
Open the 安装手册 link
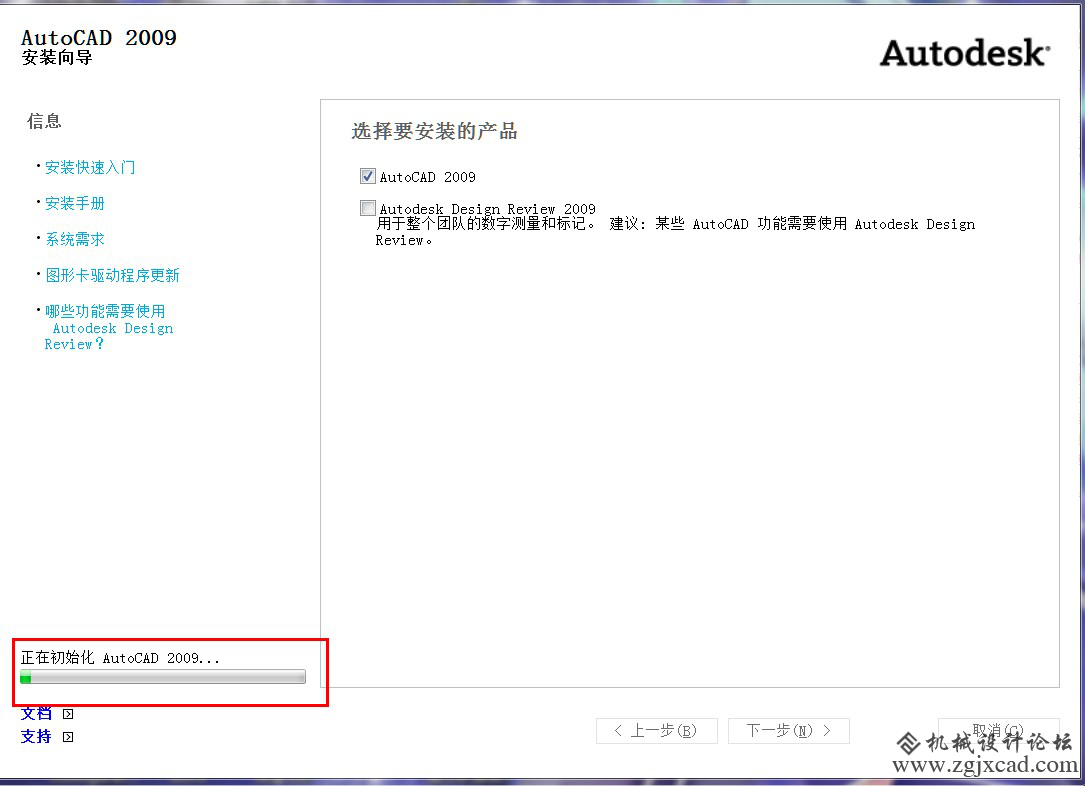[75, 203]
